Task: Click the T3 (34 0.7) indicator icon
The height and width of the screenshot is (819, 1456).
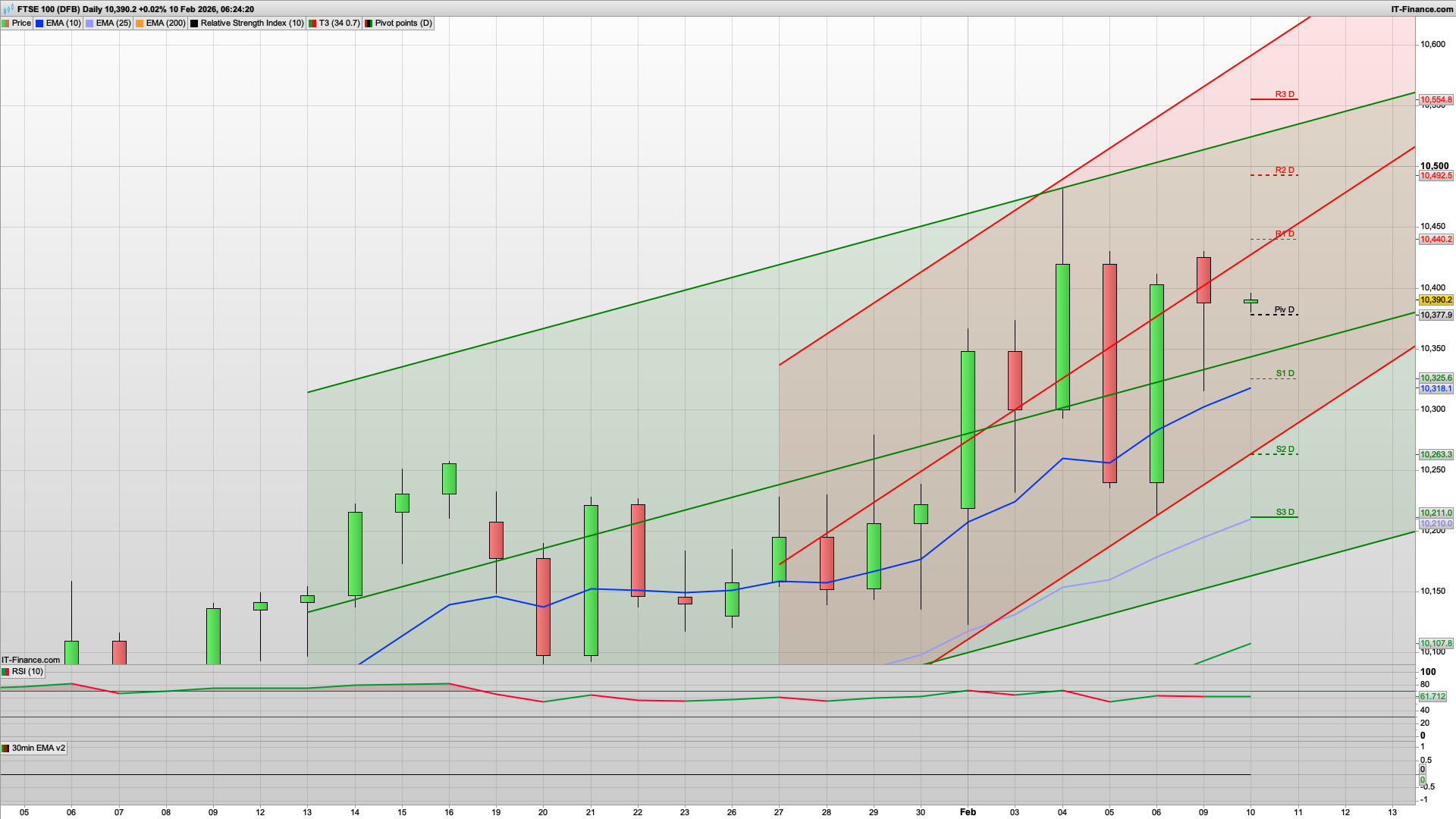Action: pos(312,23)
